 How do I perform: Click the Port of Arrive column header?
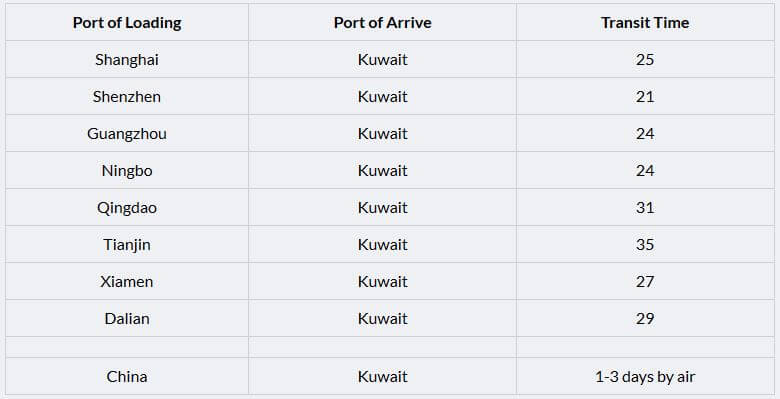382,22
